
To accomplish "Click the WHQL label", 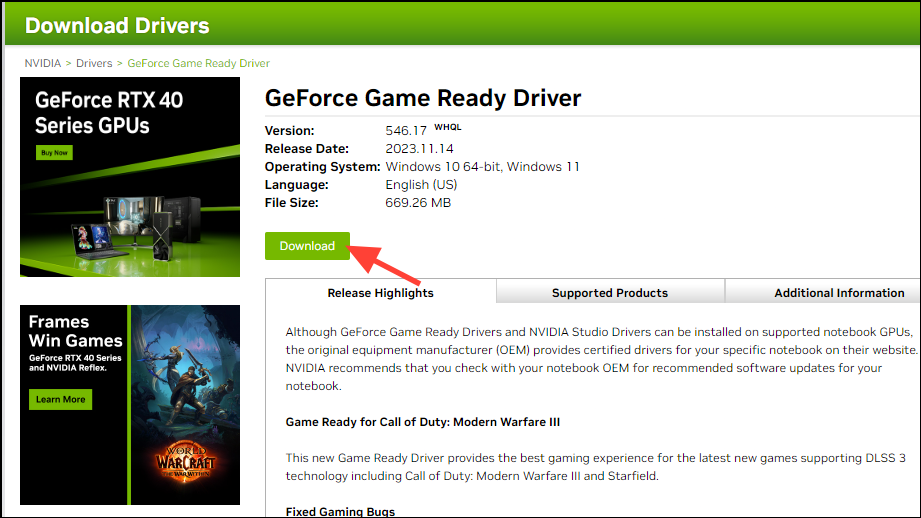I will [x=448, y=127].
